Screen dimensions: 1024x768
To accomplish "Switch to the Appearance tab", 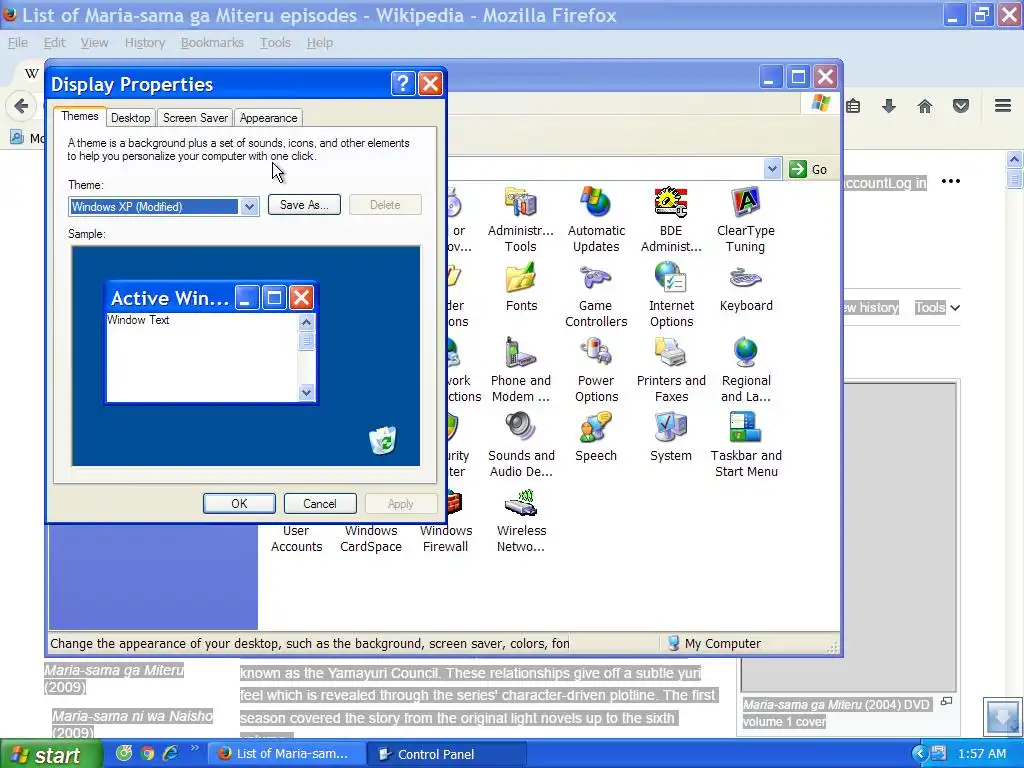I will 268,118.
